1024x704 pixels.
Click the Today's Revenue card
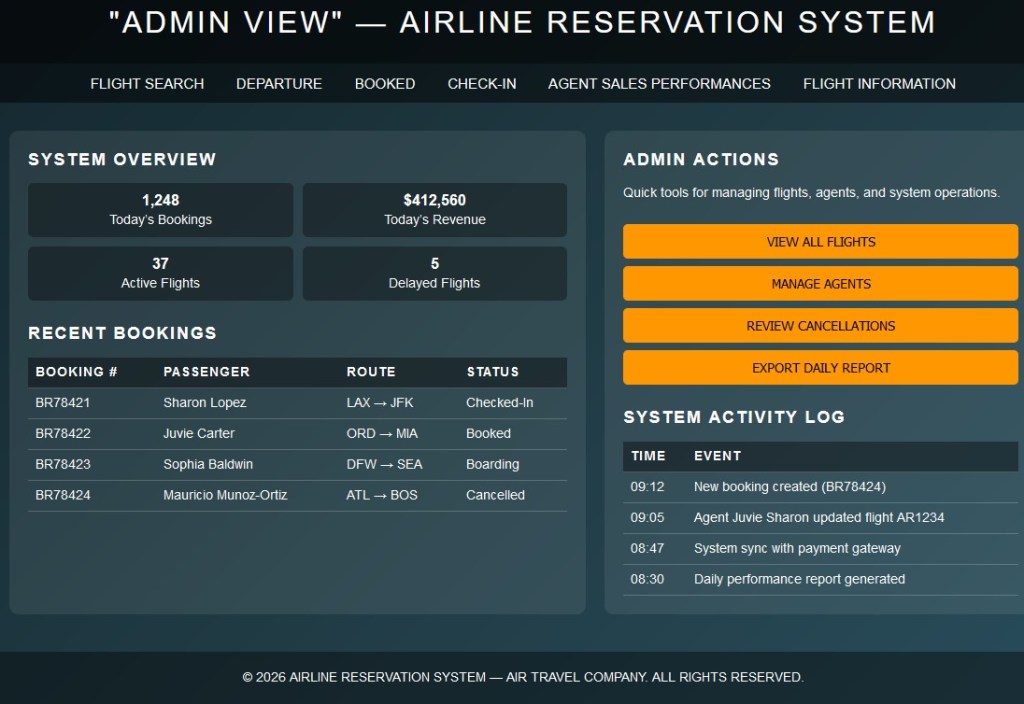click(x=434, y=210)
